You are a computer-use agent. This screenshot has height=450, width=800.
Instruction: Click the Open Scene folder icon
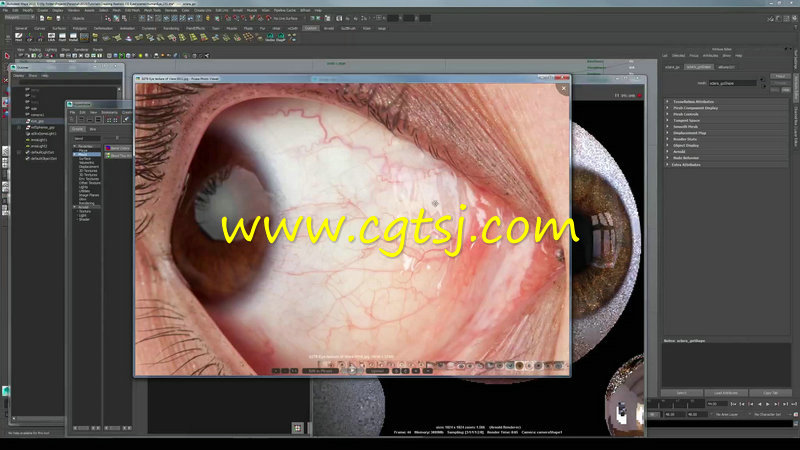[49, 18]
